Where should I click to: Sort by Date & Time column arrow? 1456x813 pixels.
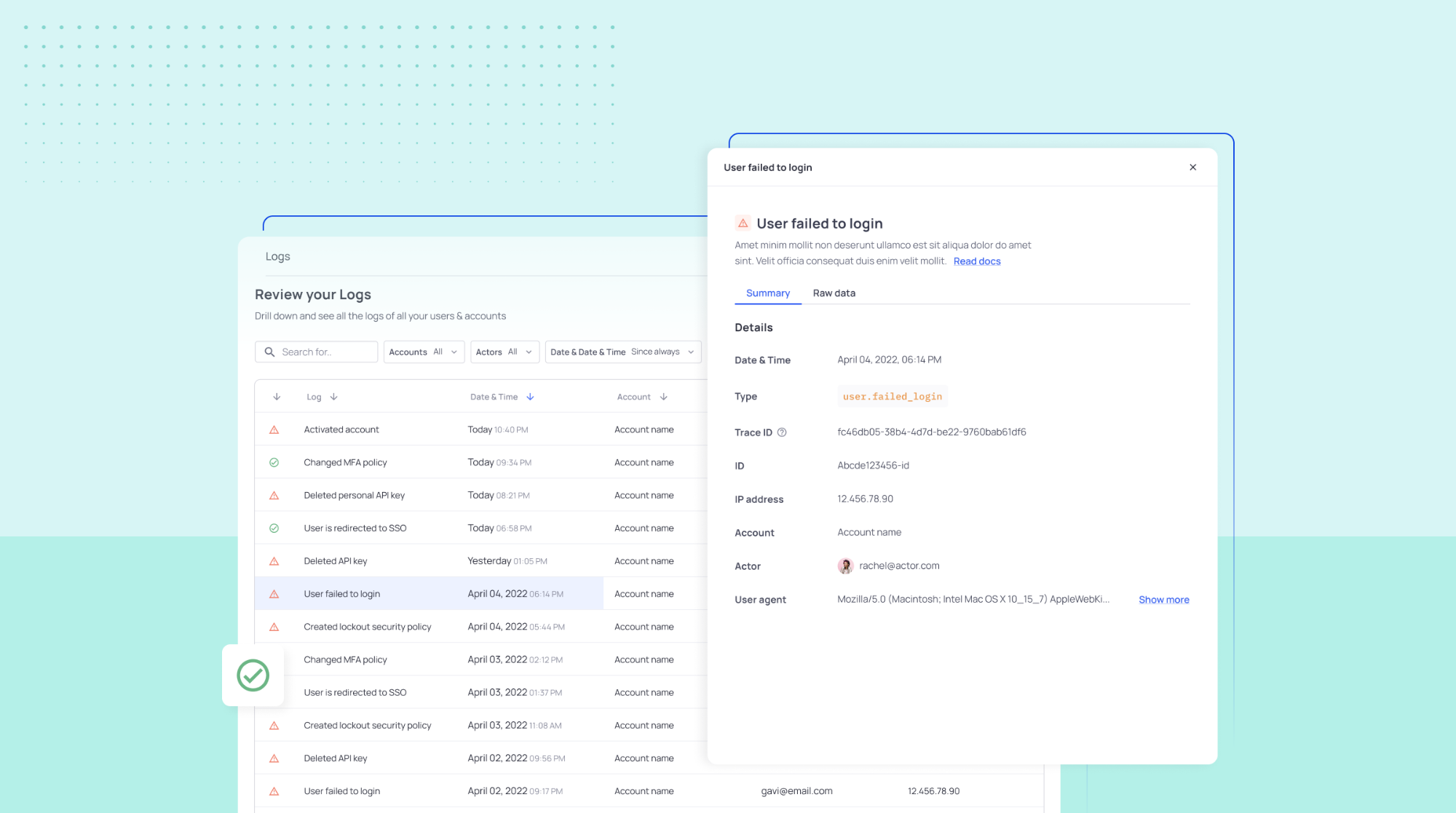click(x=530, y=397)
